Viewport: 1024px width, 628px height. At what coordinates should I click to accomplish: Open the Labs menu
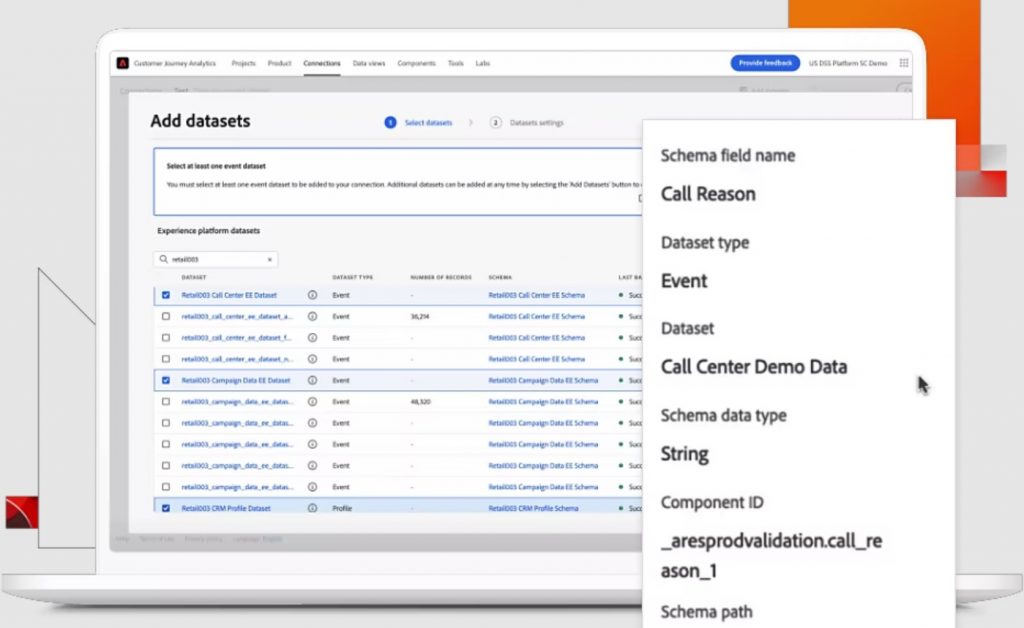click(x=483, y=63)
